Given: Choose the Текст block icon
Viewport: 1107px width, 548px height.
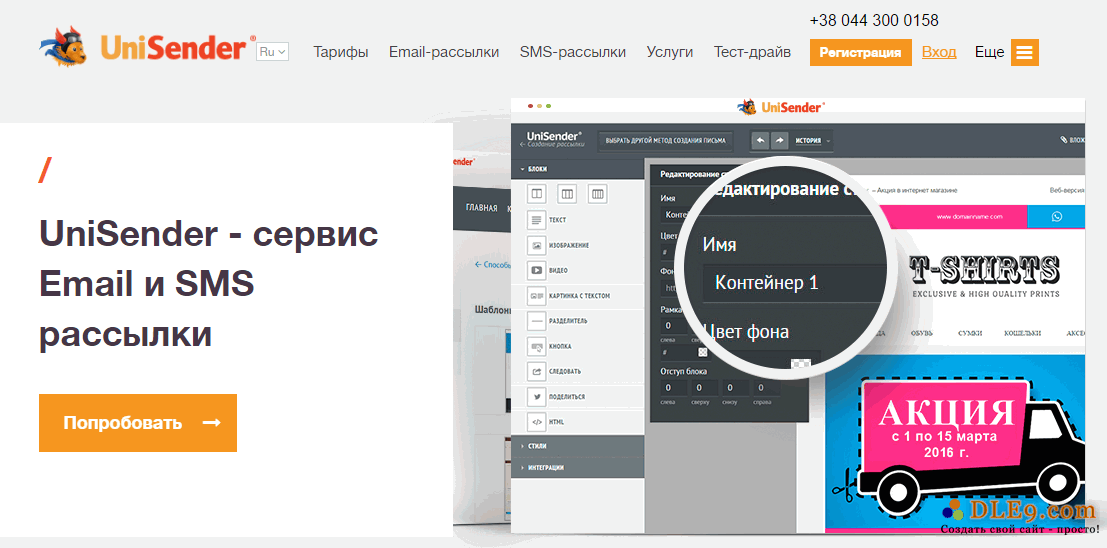Looking at the screenshot, I should (537, 220).
